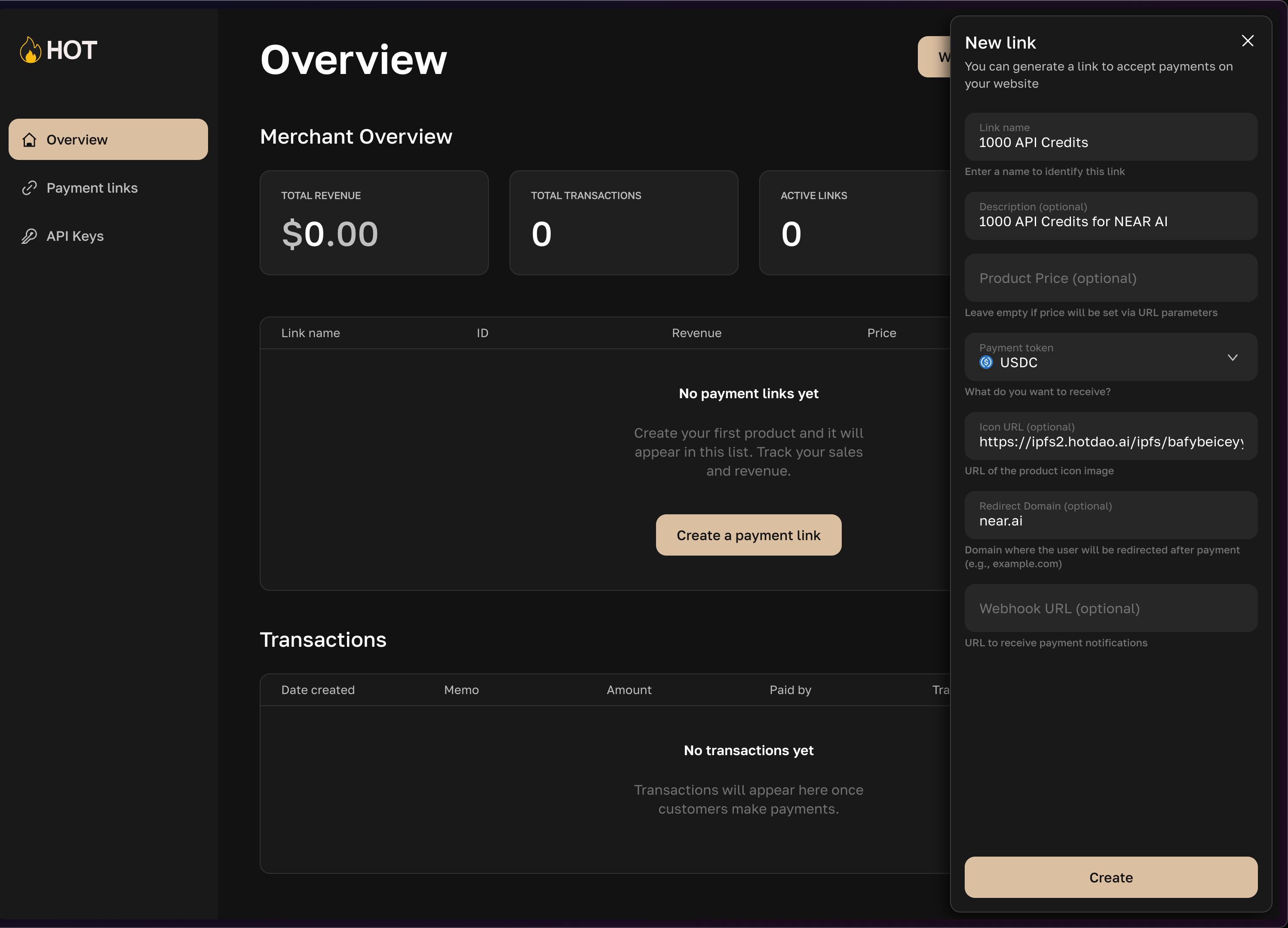Click the USDC coin icon
Screen dimensions: 1288x928
986,363
